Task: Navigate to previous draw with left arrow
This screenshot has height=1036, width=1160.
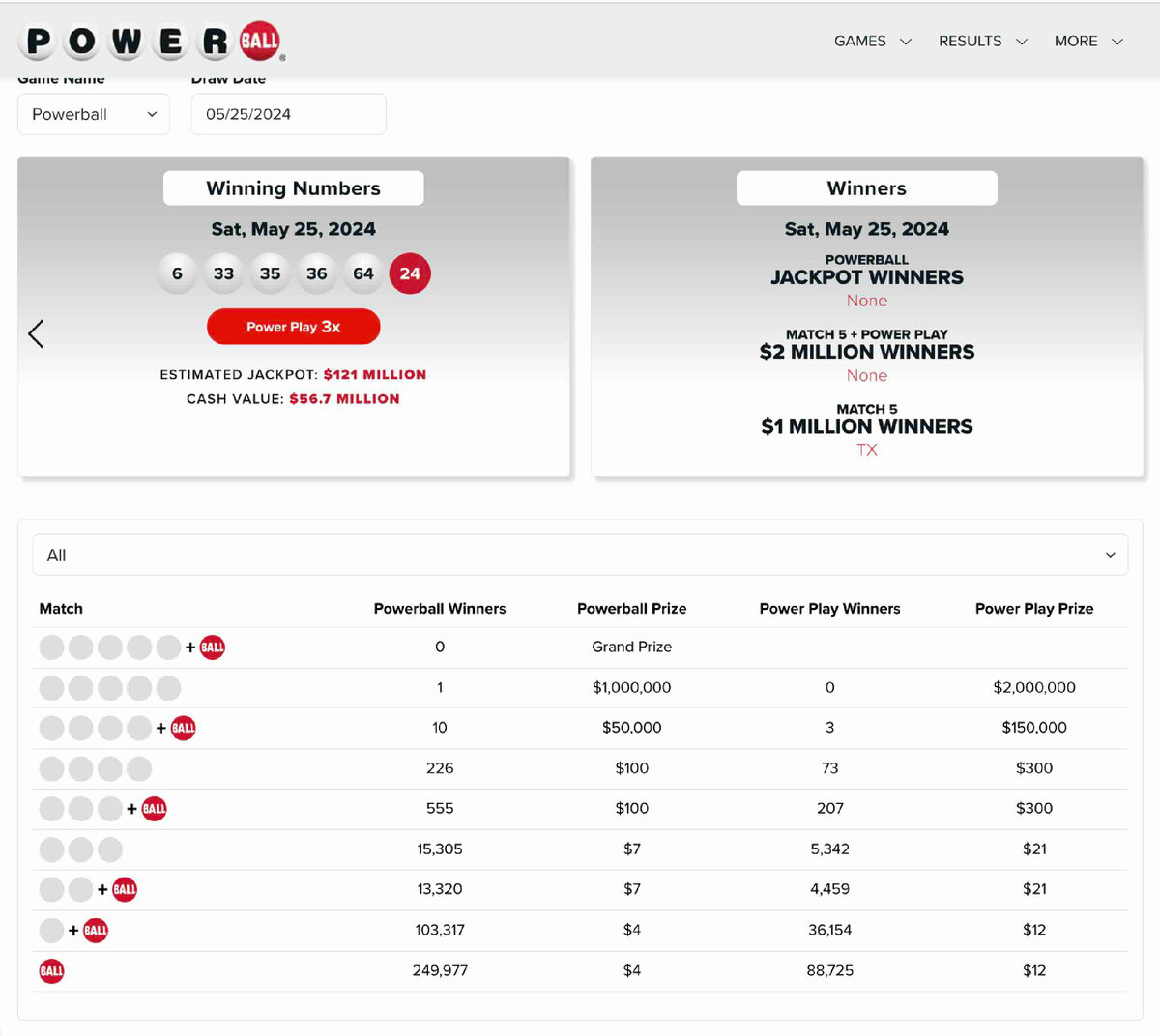Action: coord(36,333)
